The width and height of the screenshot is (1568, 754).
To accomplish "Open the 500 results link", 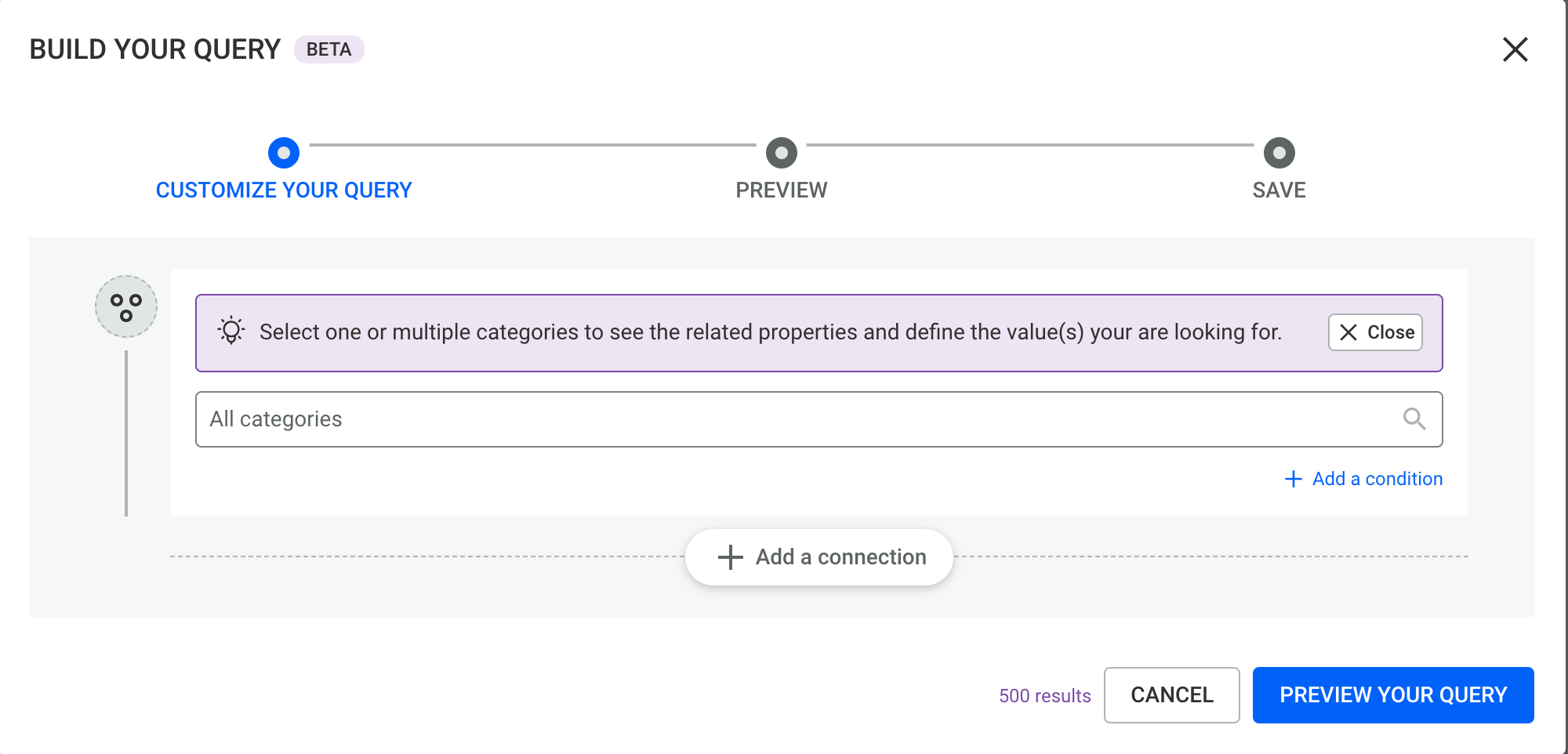I will [x=1044, y=695].
